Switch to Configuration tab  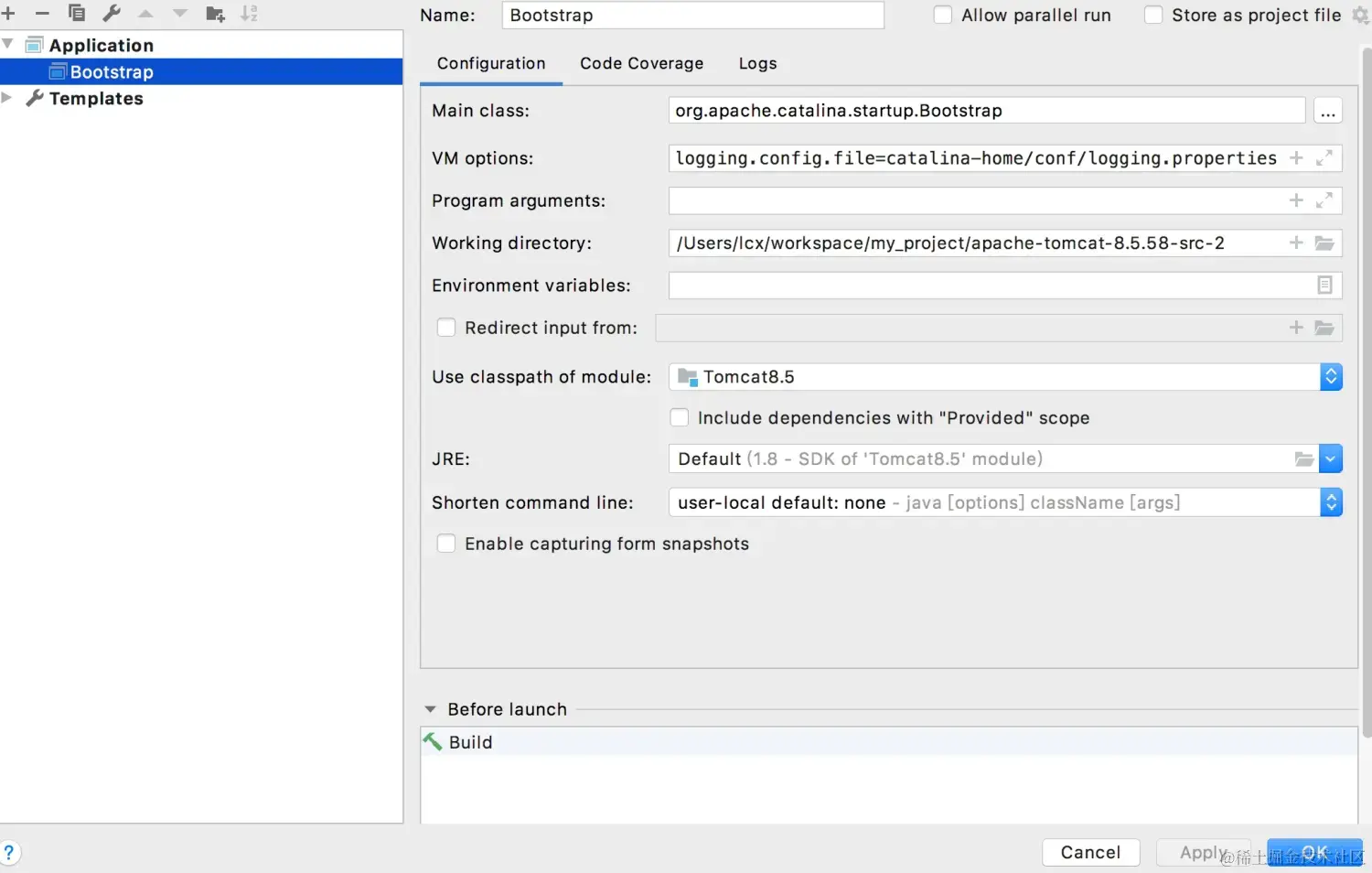point(491,63)
